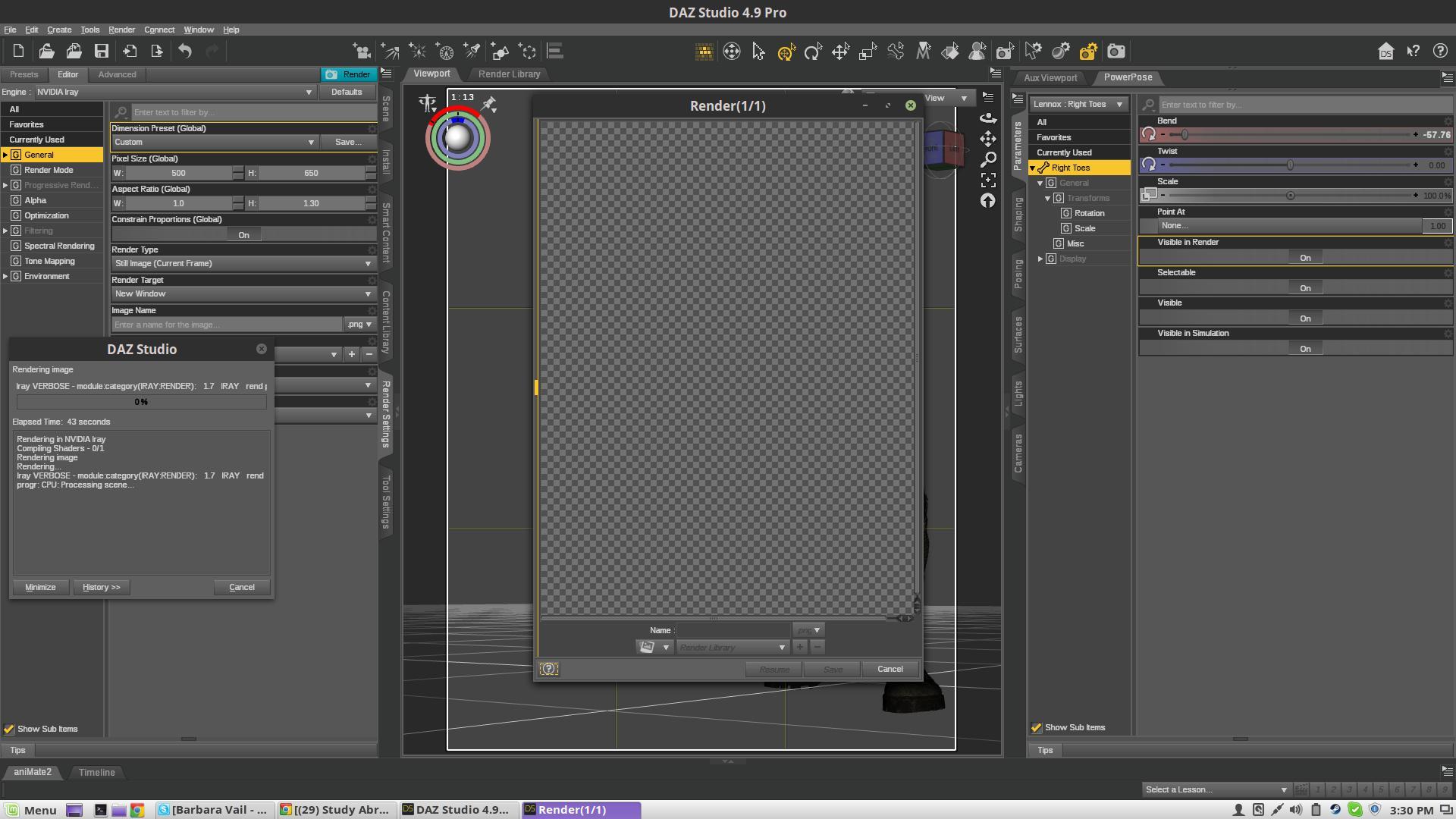Viewport: 1456px width, 819px height.
Task: Select the Rotate tool in toolbar
Action: (813, 52)
